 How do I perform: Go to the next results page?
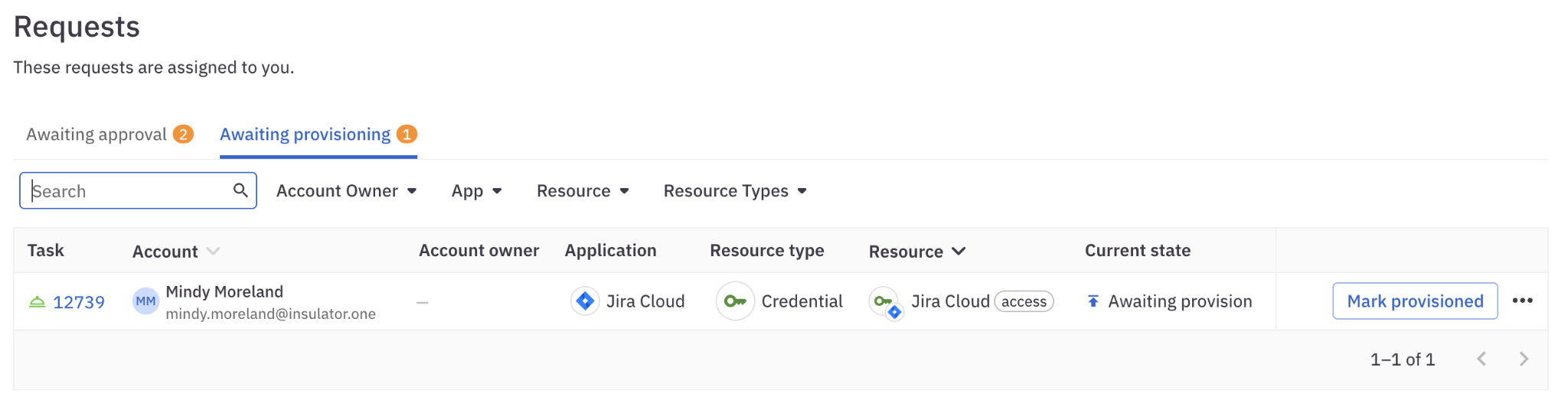click(1524, 359)
